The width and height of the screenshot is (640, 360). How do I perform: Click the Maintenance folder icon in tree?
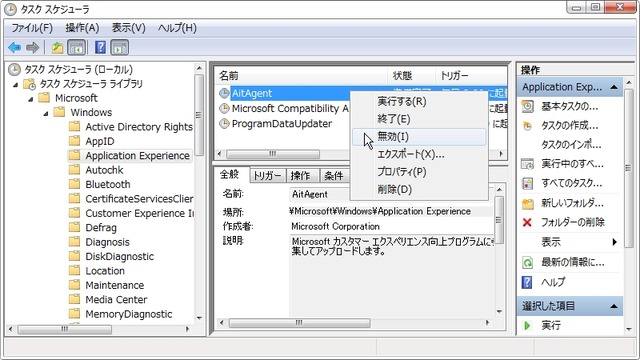[x=74, y=285]
